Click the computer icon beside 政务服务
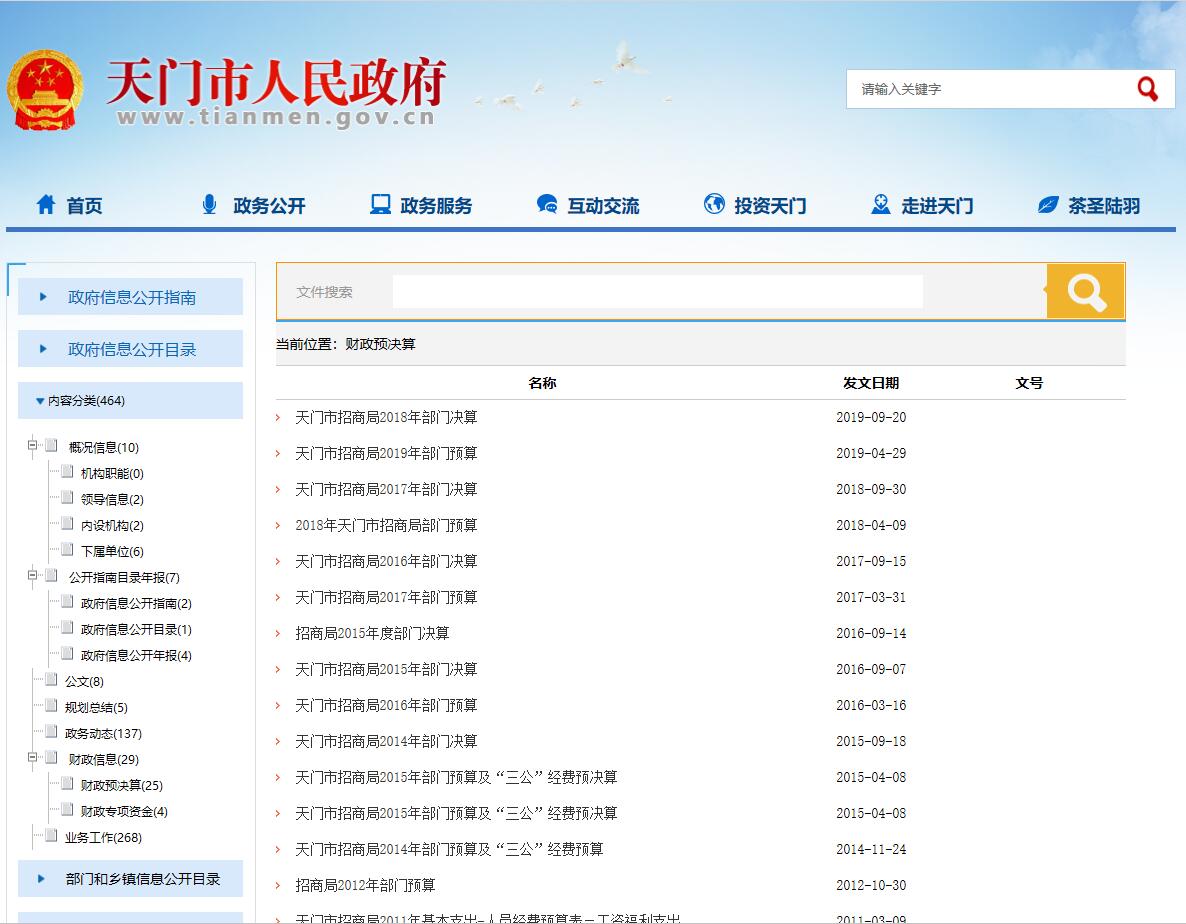 tap(380, 205)
